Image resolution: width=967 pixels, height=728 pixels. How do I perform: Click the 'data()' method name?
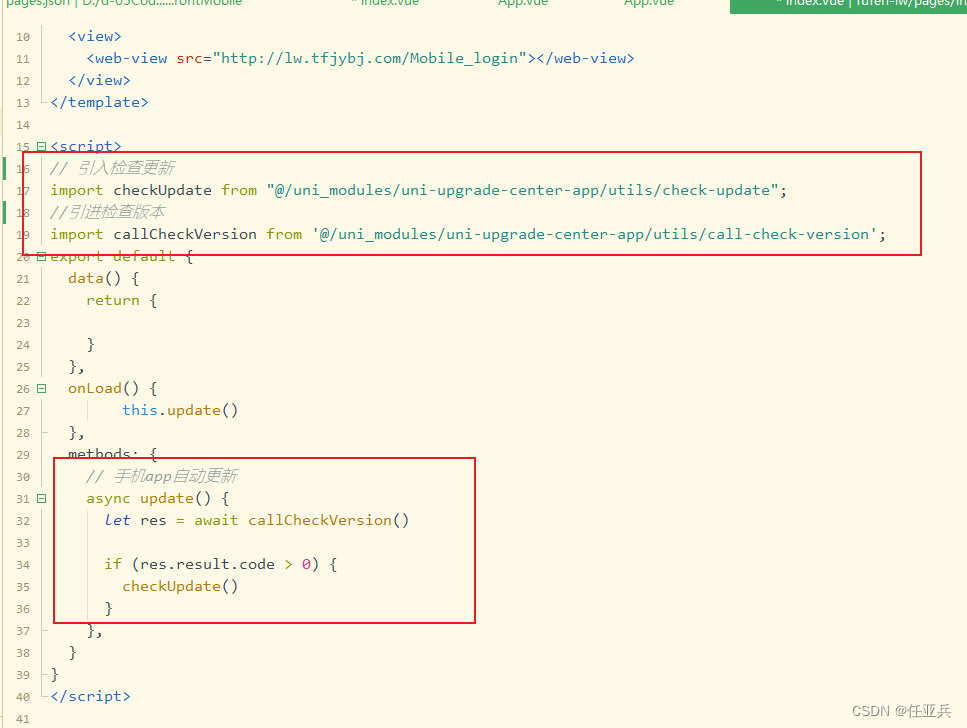94,278
